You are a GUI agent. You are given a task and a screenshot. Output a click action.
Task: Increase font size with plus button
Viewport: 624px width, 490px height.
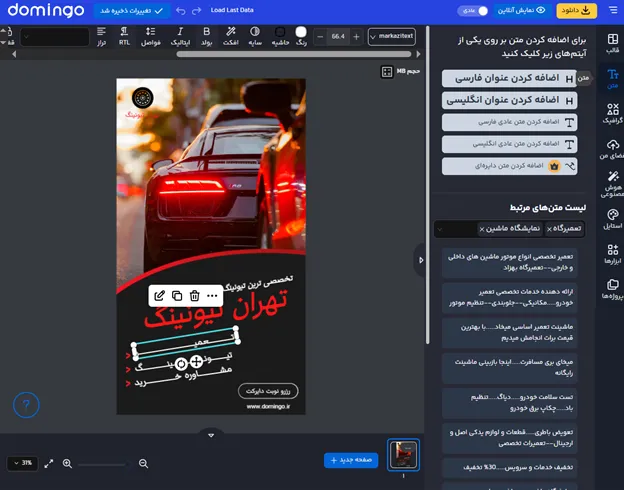tap(356, 37)
